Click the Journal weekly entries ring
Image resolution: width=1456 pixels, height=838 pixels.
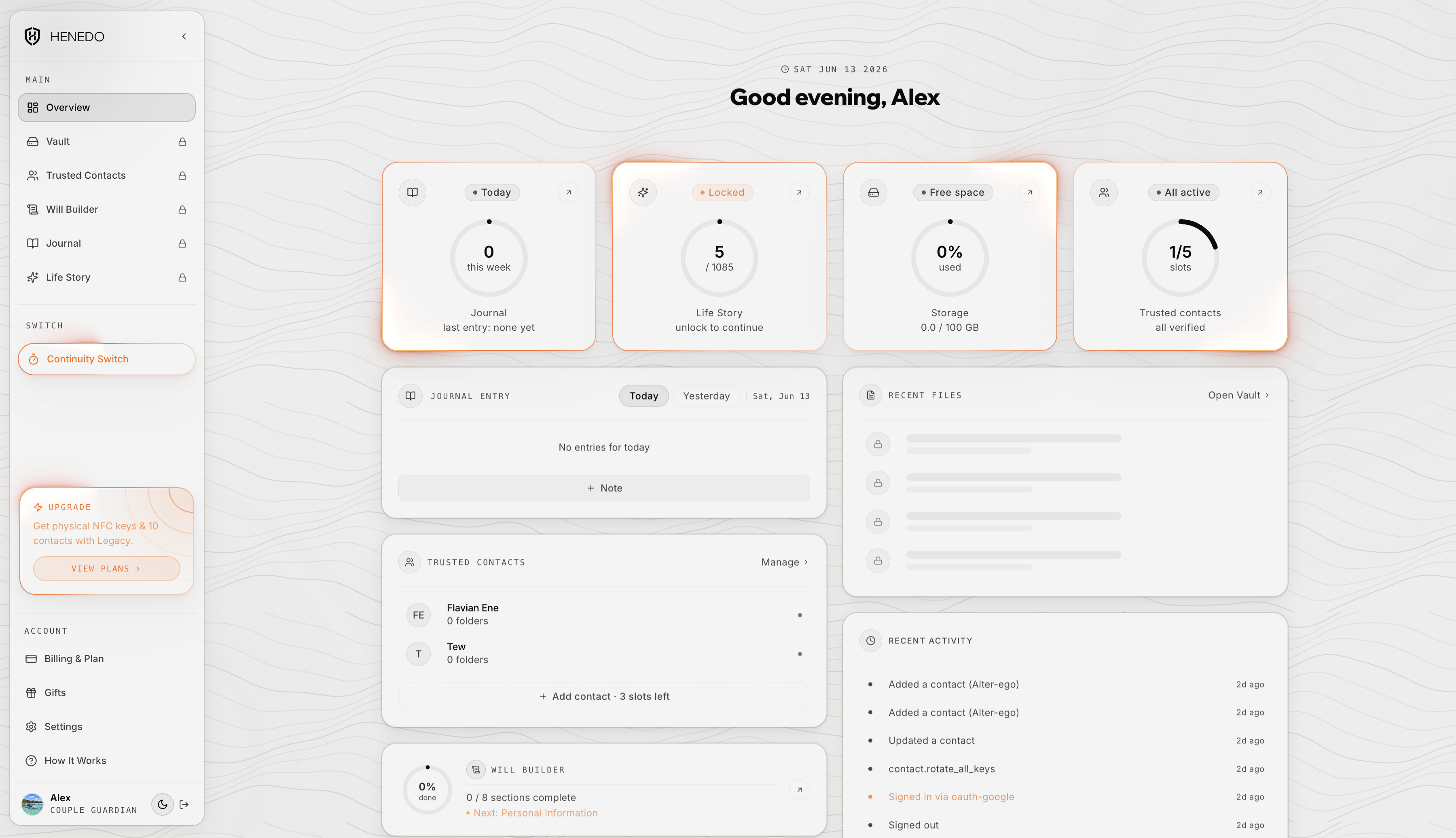(x=489, y=258)
